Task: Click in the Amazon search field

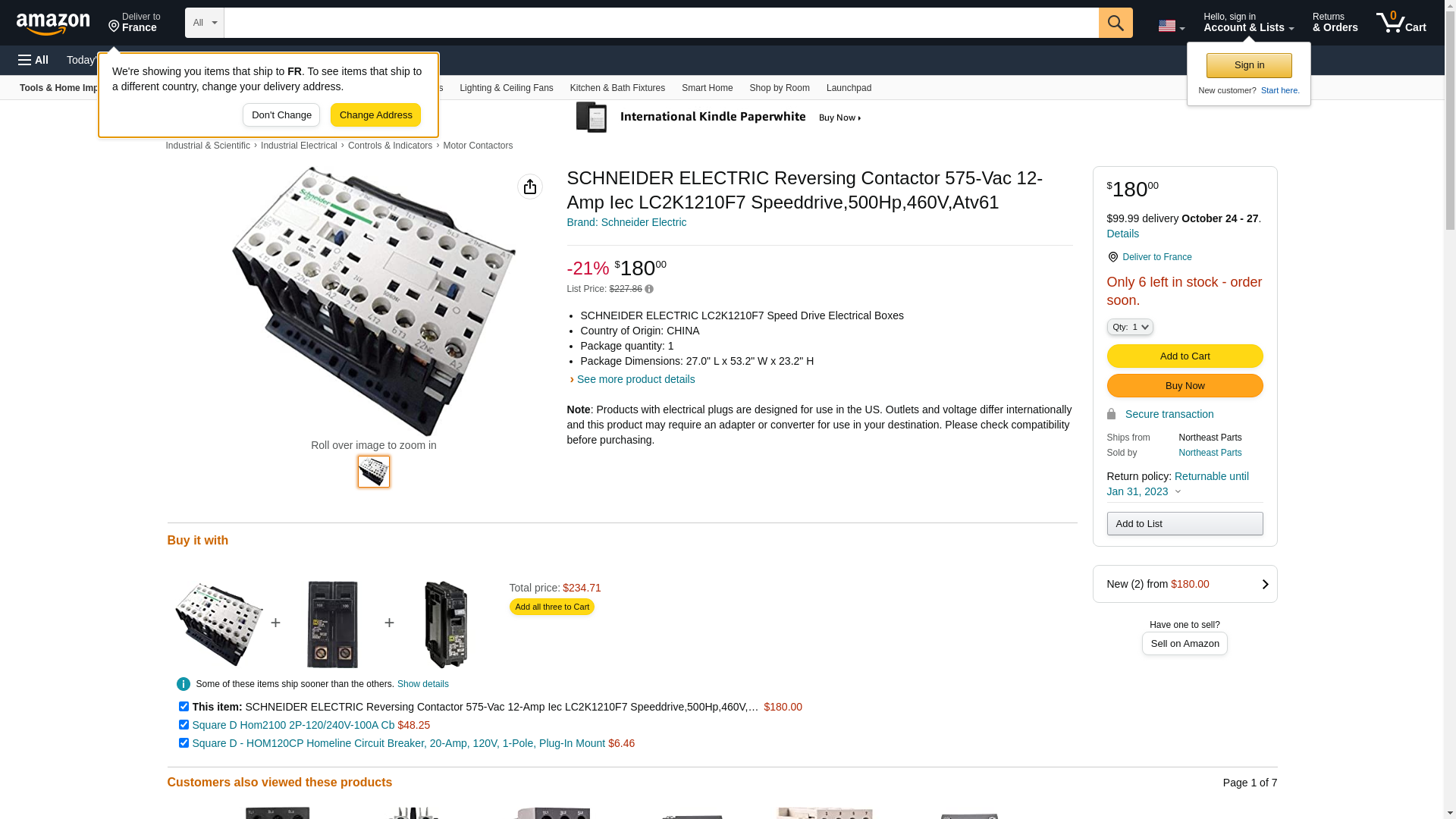Action: pos(661,23)
